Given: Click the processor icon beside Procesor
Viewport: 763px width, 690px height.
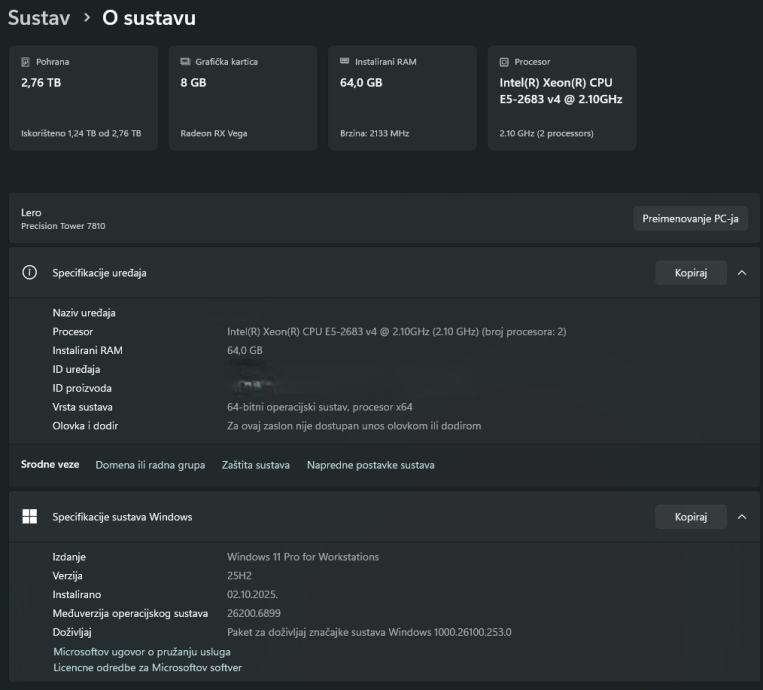Looking at the screenshot, I should click(x=504, y=62).
